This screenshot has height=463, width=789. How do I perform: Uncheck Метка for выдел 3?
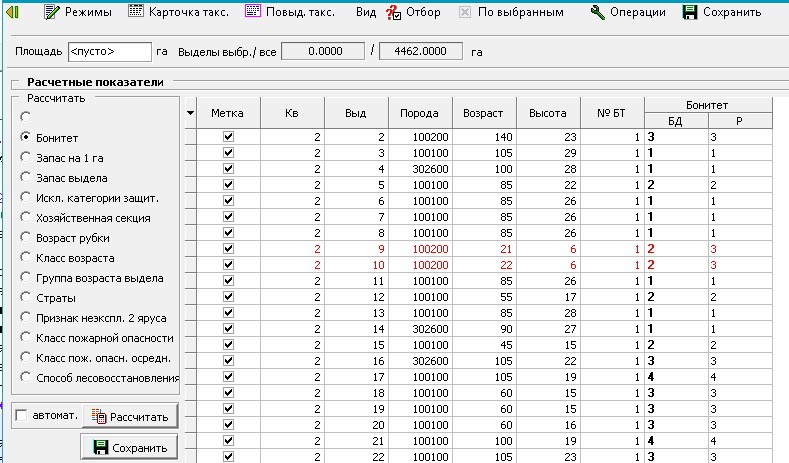tap(228, 152)
